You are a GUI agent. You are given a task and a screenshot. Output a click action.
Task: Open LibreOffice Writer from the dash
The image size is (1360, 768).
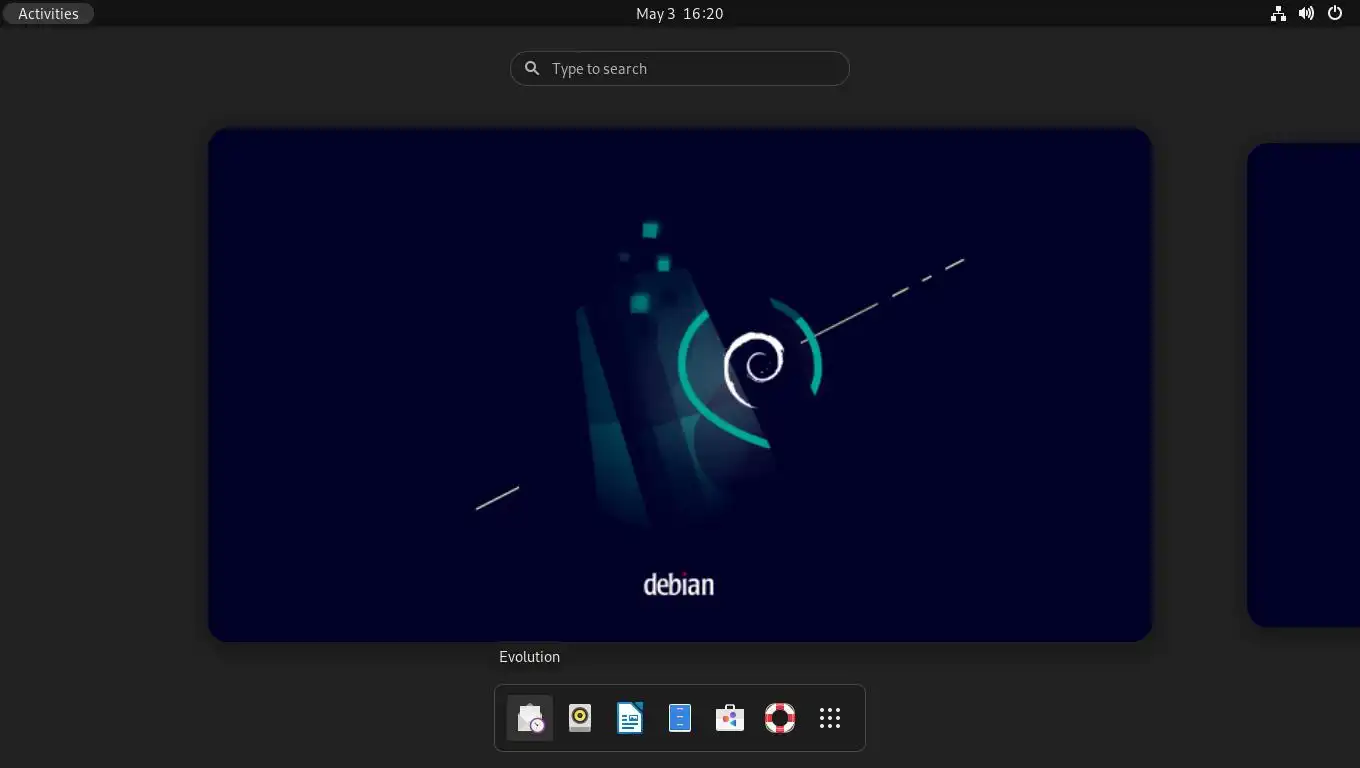[630, 718]
